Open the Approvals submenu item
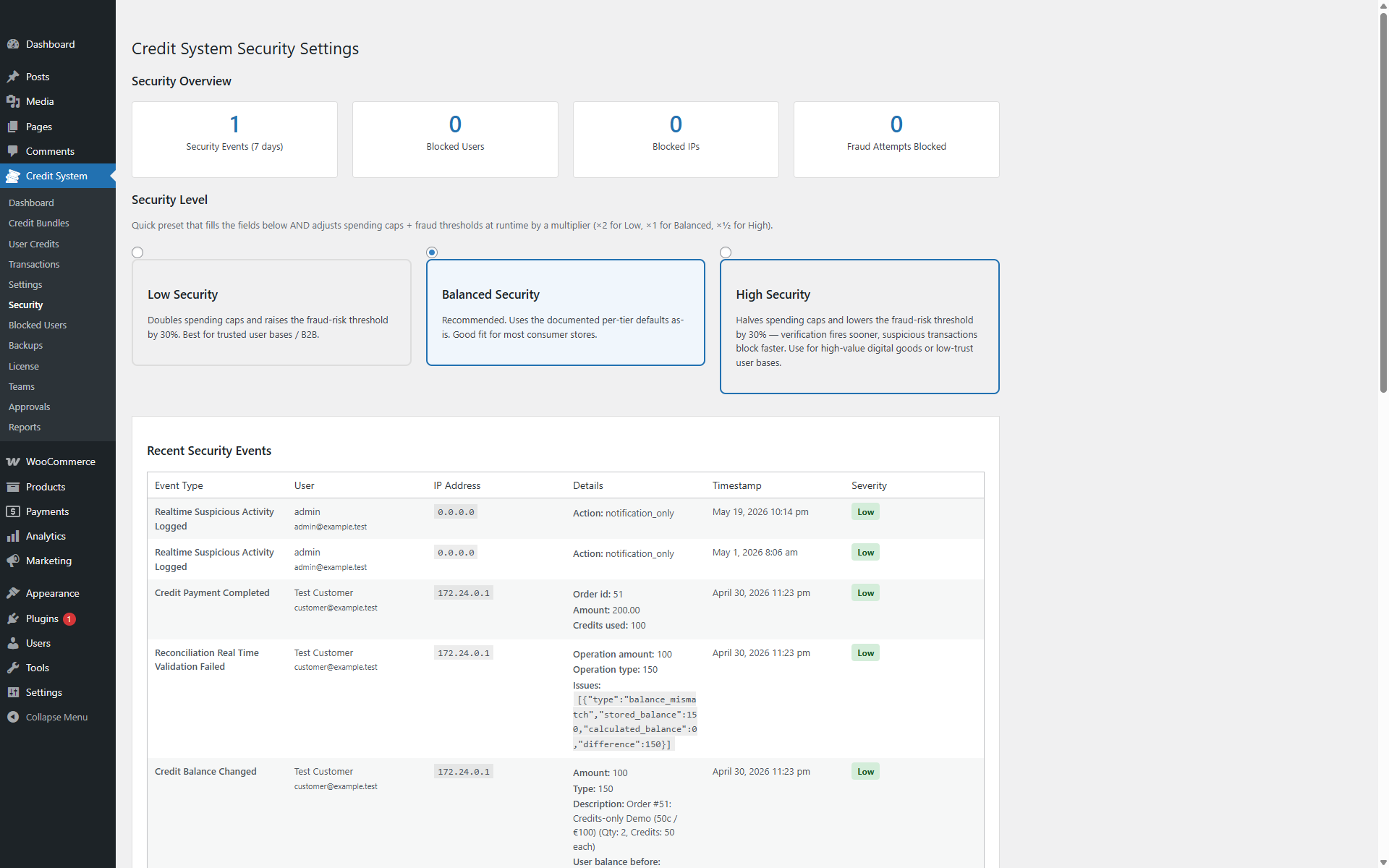 pyautogui.click(x=30, y=407)
